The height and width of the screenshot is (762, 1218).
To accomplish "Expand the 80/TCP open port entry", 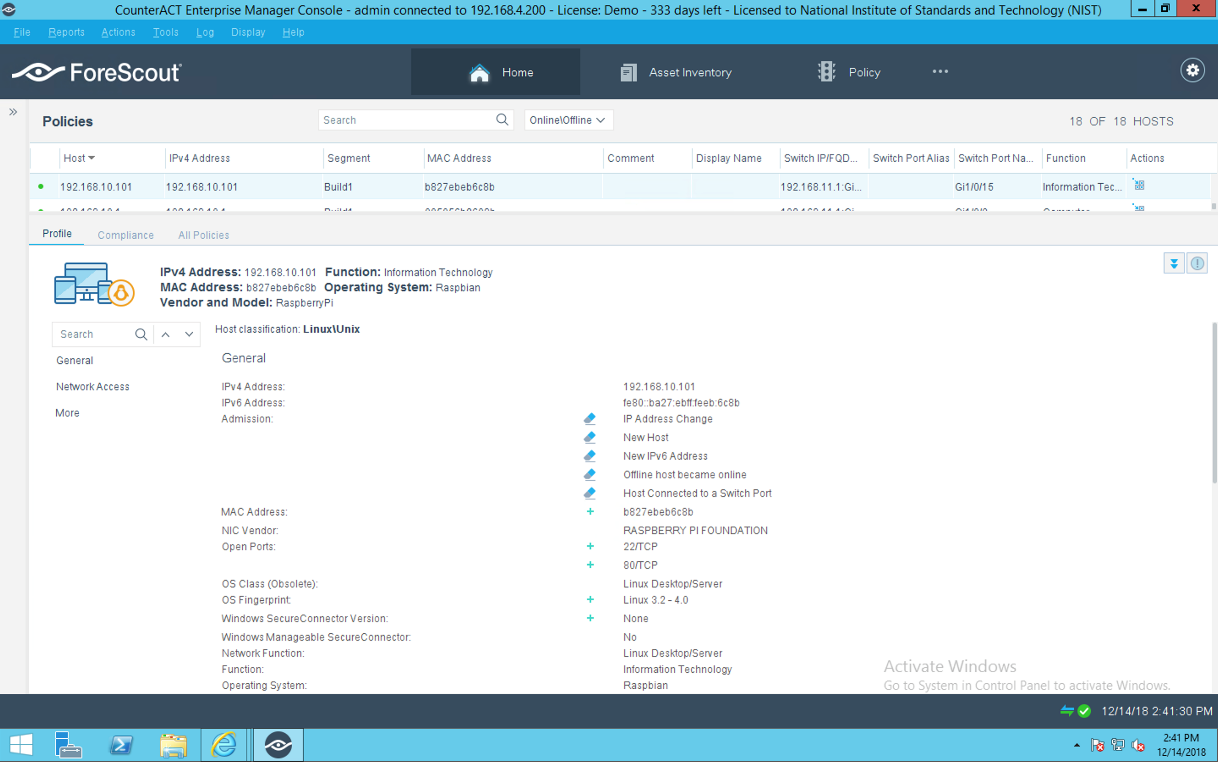I will coord(590,565).
